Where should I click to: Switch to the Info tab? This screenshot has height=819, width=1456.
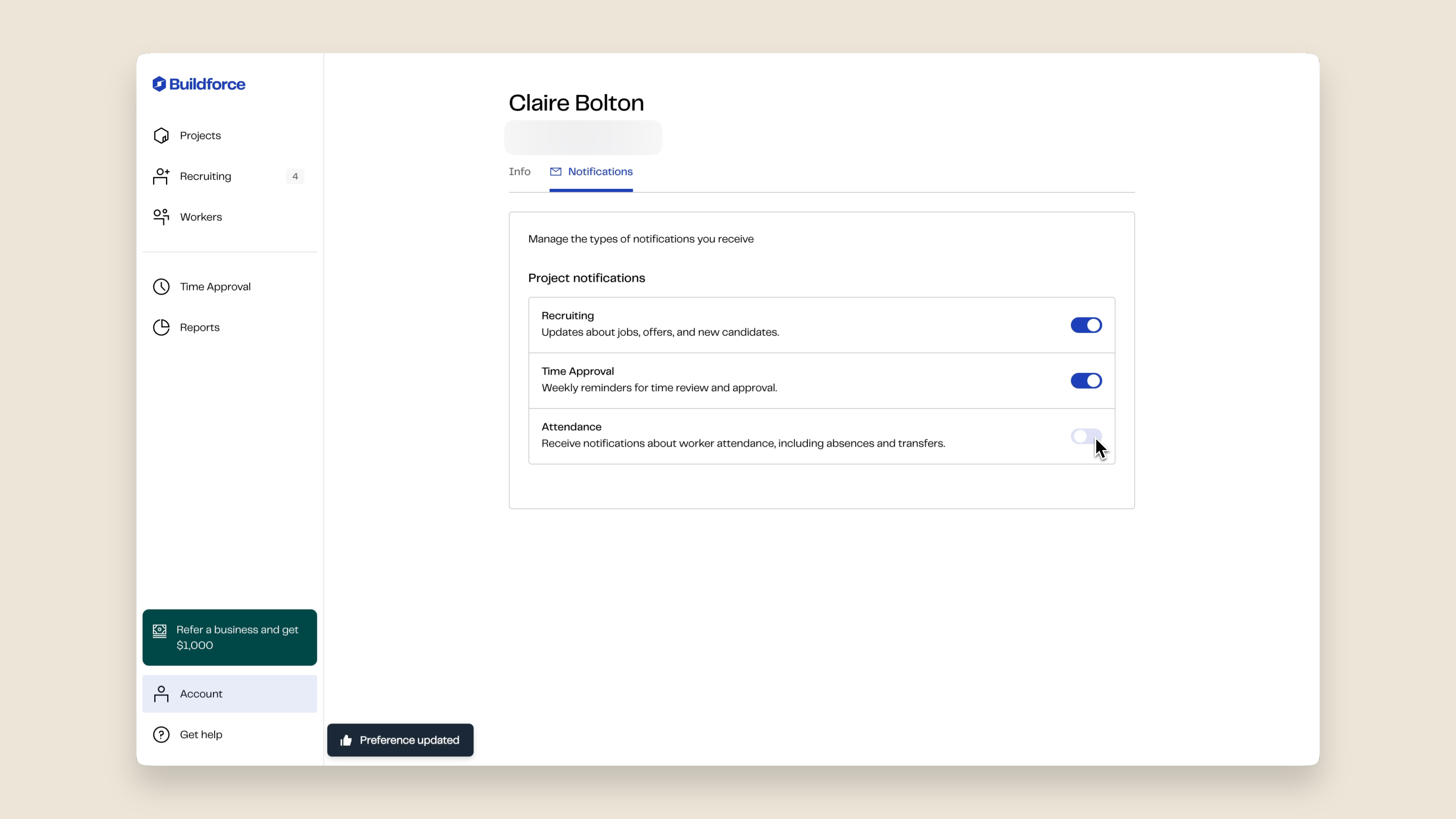click(519, 171)
